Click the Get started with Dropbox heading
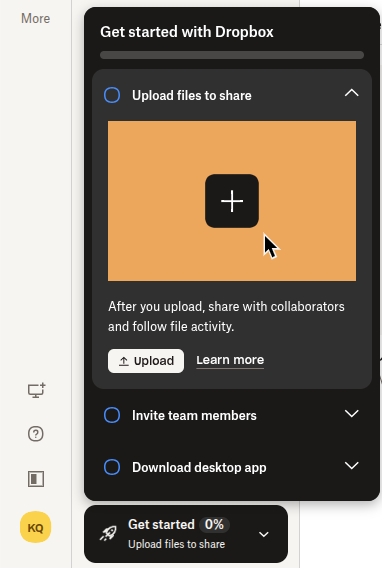 tap(187, 32)
